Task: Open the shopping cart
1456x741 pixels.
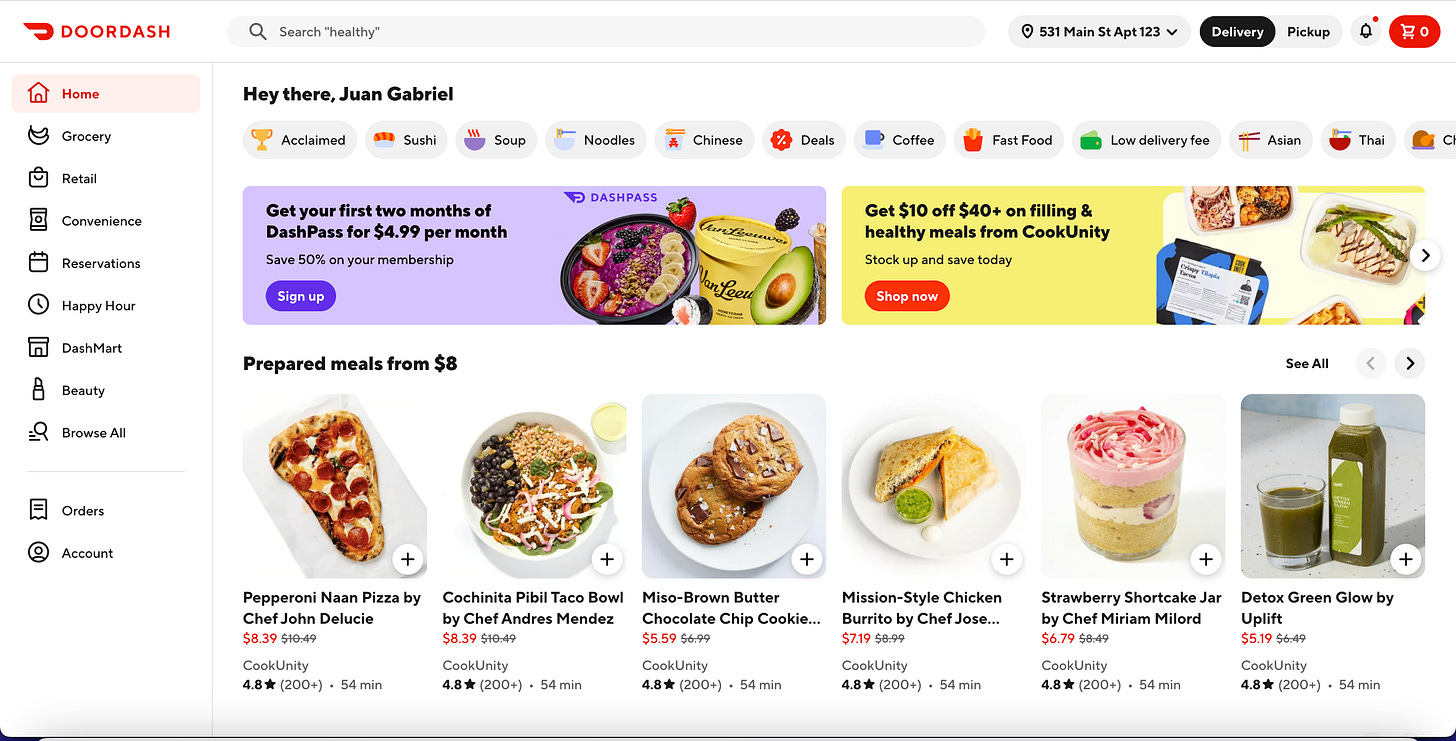Action: pyautogui.click(x=1414, y=32)
